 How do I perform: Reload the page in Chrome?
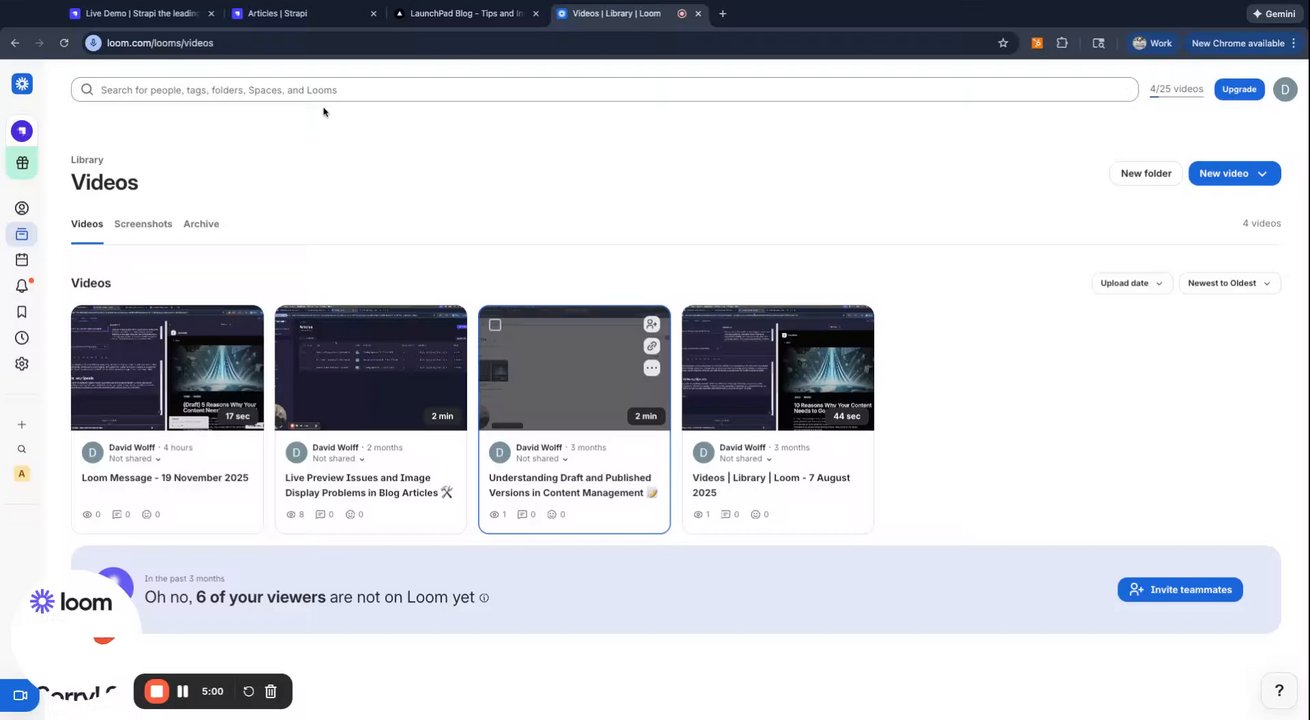tap(64, 43)
